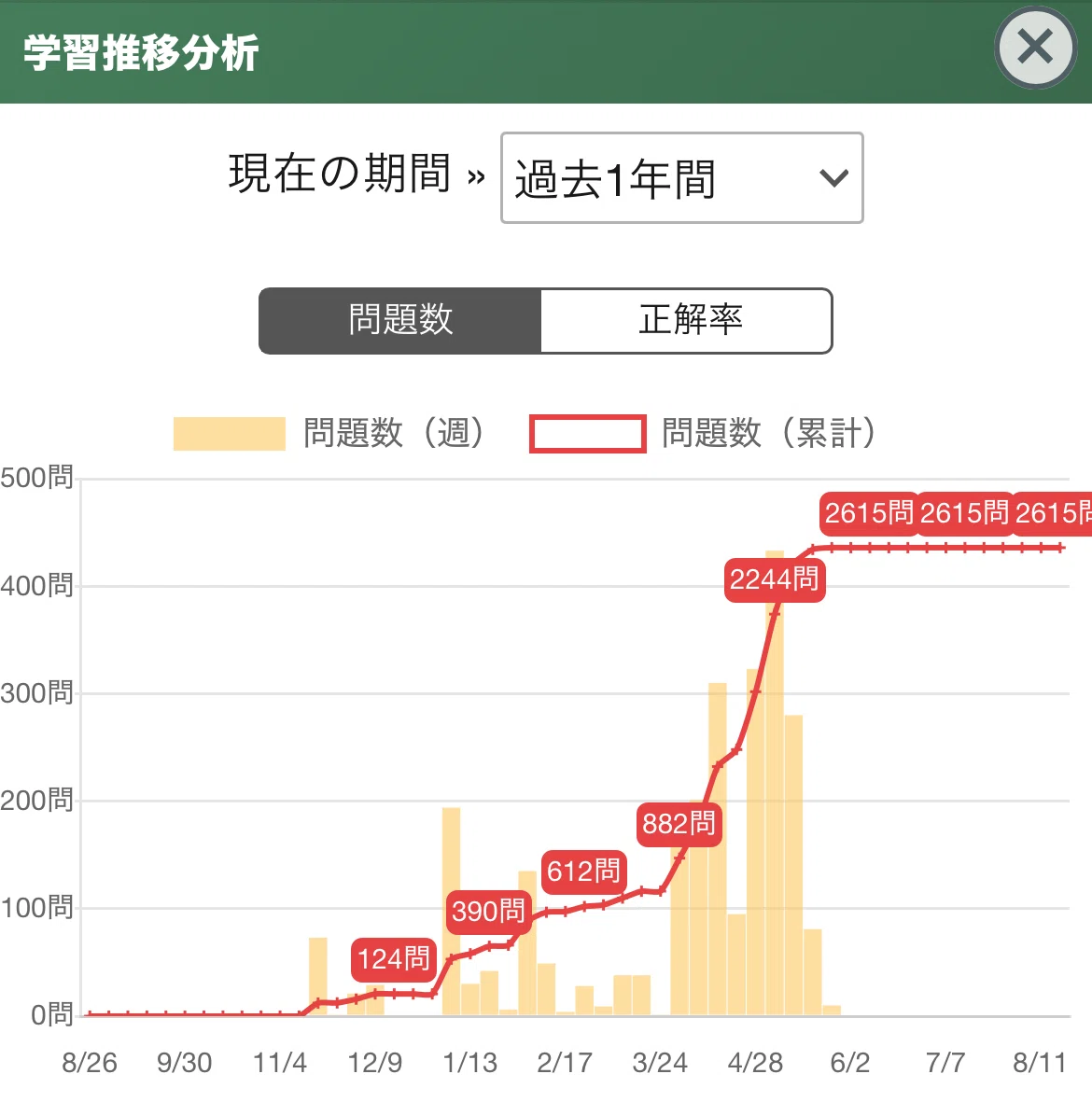Click the 9/30 x-axis date label

click(x=184, y=1063)
